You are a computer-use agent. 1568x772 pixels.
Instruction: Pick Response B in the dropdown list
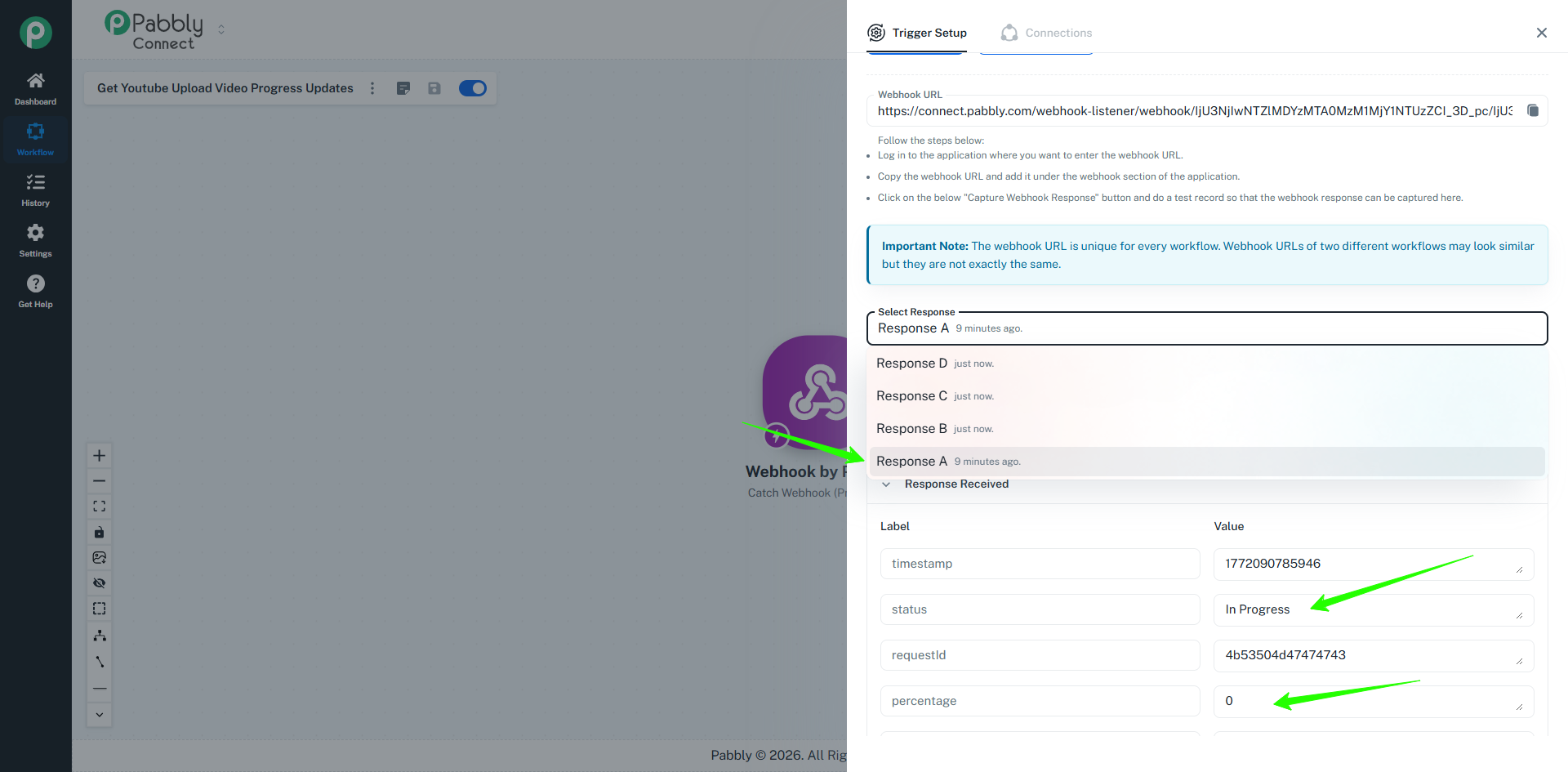[x=911, y=429]
